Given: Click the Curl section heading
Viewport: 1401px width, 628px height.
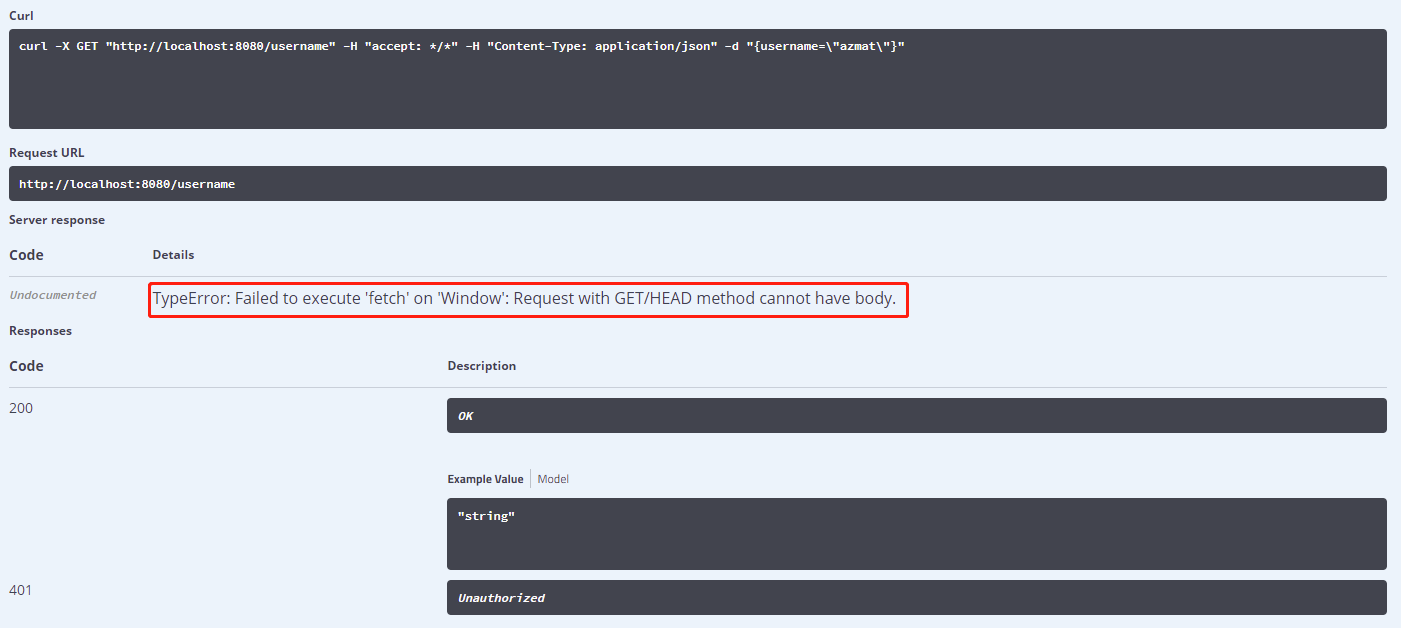Looking at the screenshot, I should tap(21, 16).
